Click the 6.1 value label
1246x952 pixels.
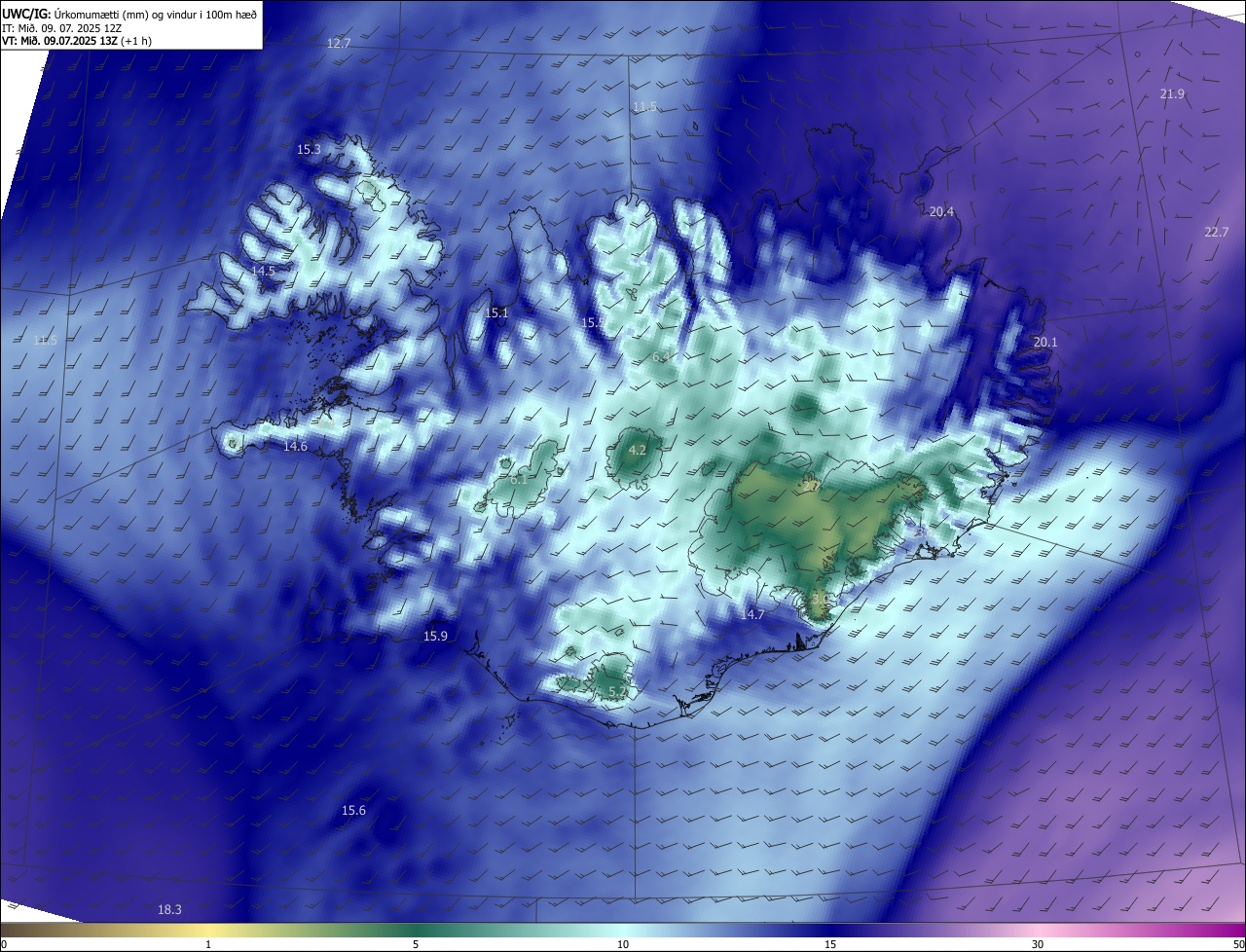coord(519,480)
